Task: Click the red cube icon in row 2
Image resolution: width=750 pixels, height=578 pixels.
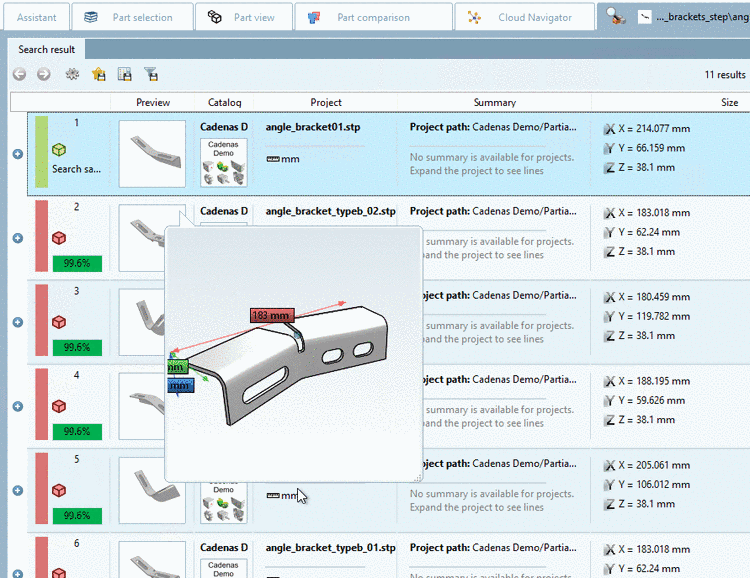Action: tap(60, 237)
